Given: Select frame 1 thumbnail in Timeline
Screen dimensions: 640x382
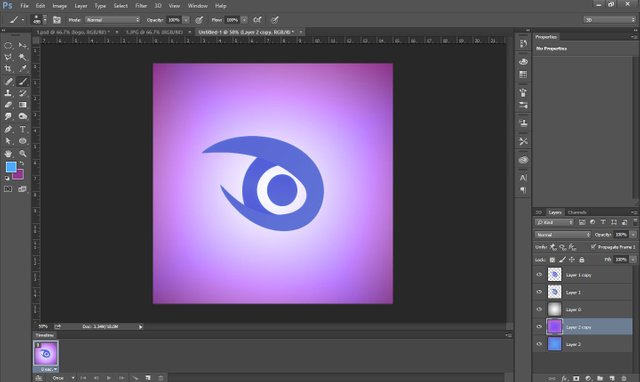Looking at the screenshot, I should pyautogui.click(x=45, y=353).
